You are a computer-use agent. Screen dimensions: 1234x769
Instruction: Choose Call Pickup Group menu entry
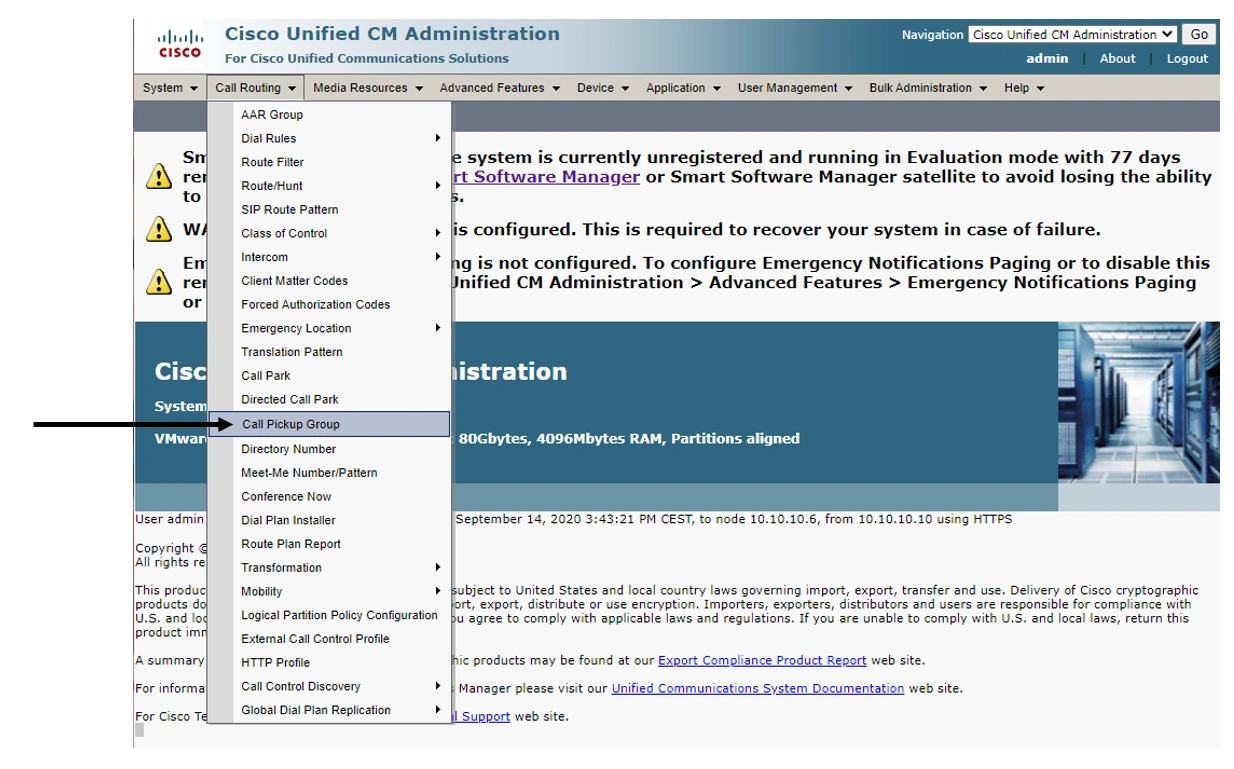click(x=329, y=424)
